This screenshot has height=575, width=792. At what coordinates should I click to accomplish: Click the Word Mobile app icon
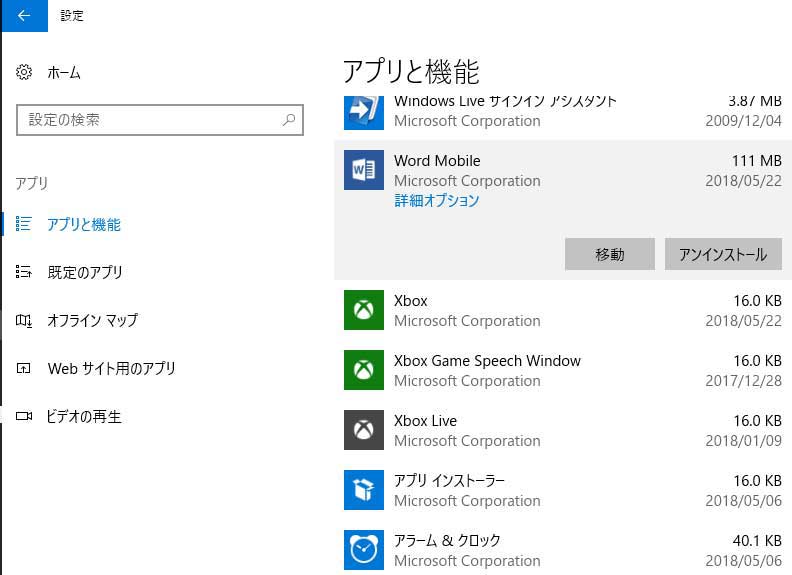point(363,170)
